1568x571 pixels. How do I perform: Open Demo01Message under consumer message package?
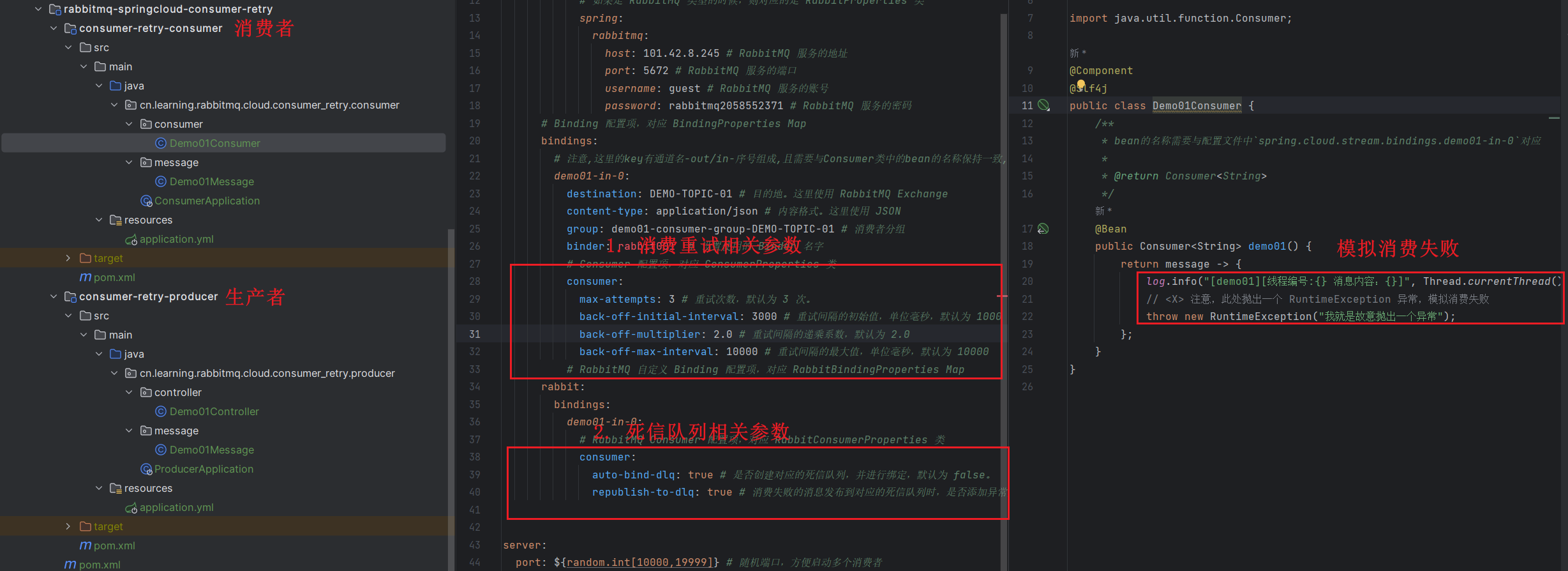pyautogui.click(x=212, y=181)
